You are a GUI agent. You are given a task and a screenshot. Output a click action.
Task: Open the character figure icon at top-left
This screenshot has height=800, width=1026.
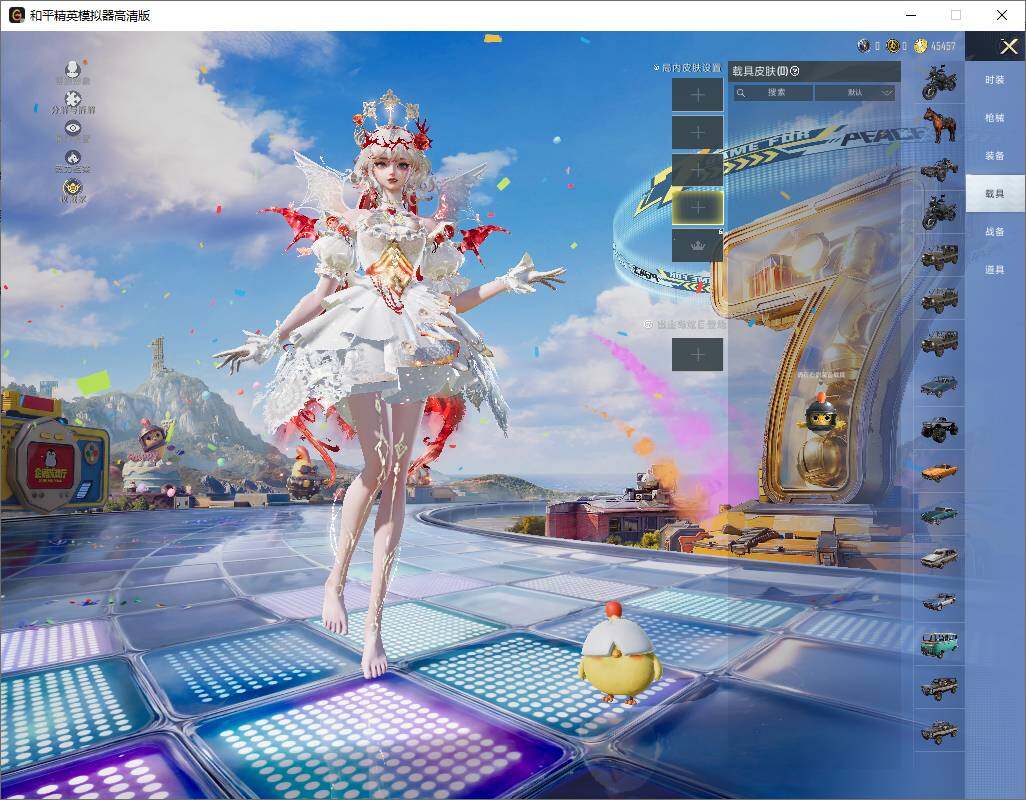pyautogui.click(x=72, y=69)
